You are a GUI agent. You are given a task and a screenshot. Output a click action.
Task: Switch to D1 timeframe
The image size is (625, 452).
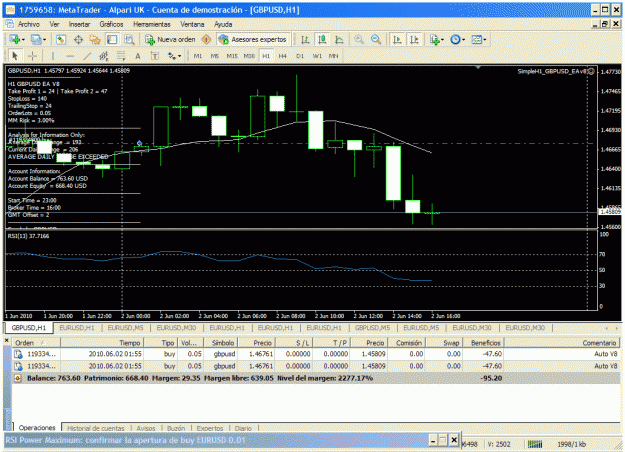[x=300, y=56]
